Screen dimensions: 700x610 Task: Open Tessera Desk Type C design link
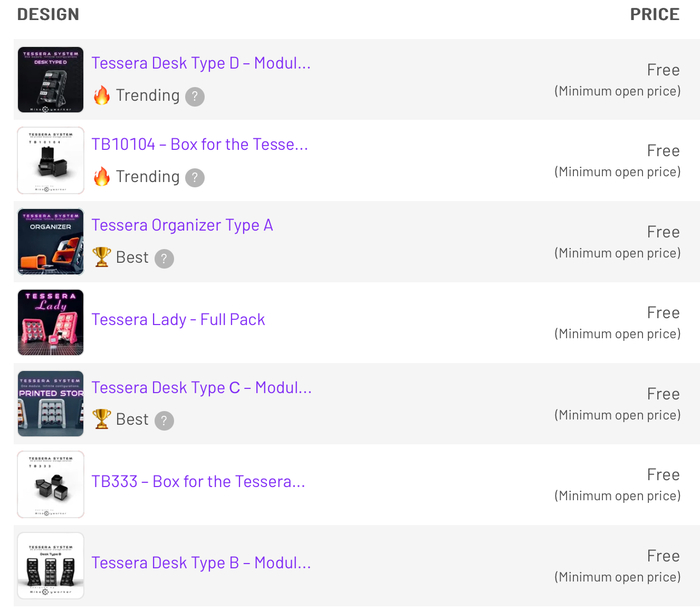[201, 387]
